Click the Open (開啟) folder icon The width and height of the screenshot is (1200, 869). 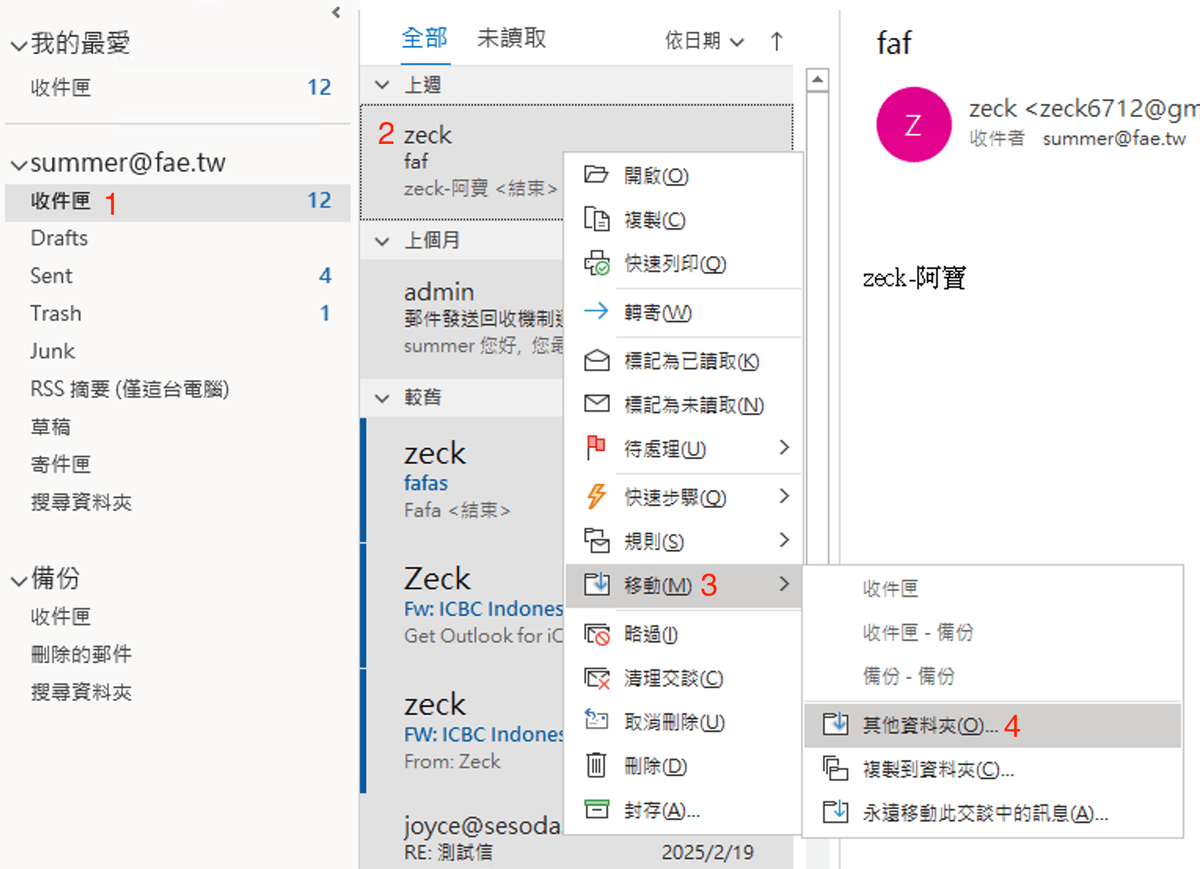[x=596, y=175]
